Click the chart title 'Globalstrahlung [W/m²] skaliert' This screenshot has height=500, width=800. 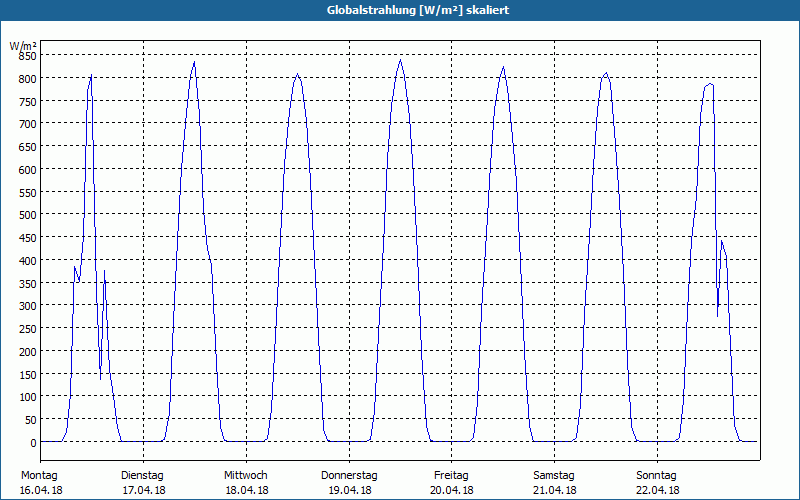coord(418,10)
